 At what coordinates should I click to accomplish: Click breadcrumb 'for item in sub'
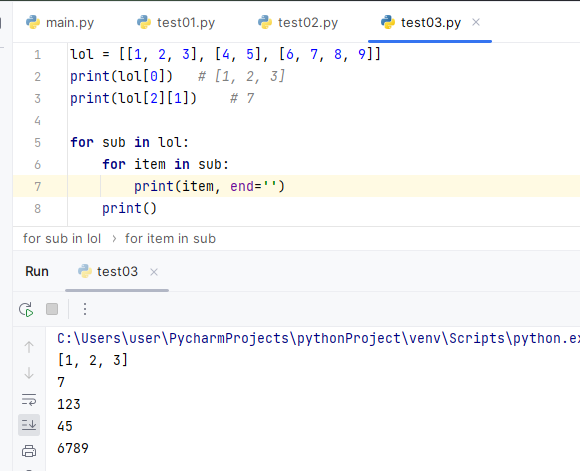[x=170, y=239]
